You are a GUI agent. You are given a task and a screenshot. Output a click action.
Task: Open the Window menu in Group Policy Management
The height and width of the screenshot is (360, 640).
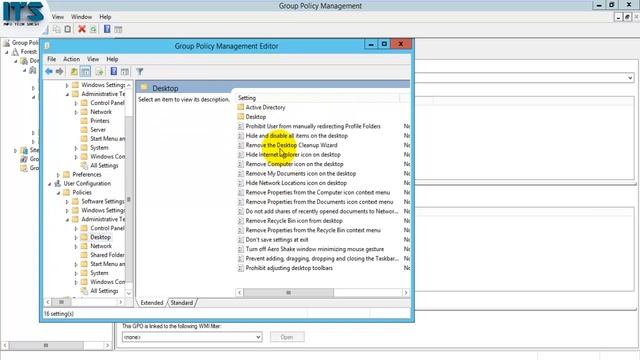tap(81, 17)
